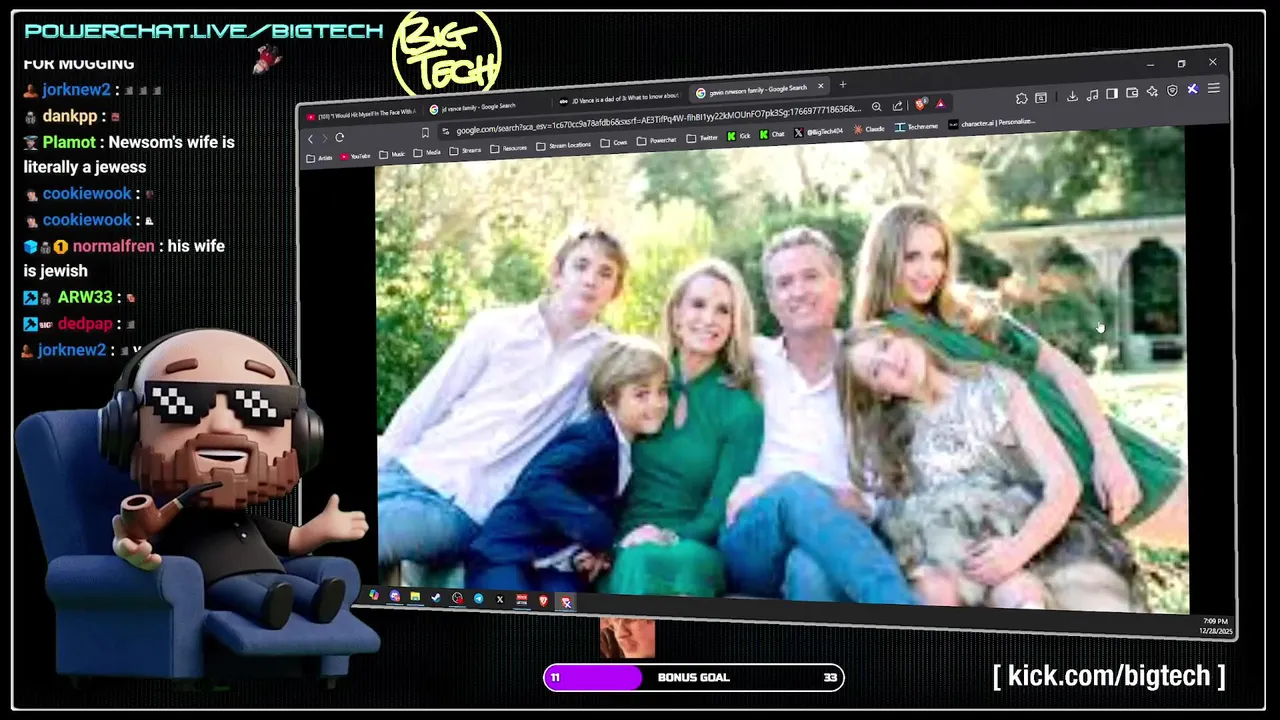Open the extensions puzzle piece icon
Screen dimensions: 1280x720
[x=1021, y=98]
